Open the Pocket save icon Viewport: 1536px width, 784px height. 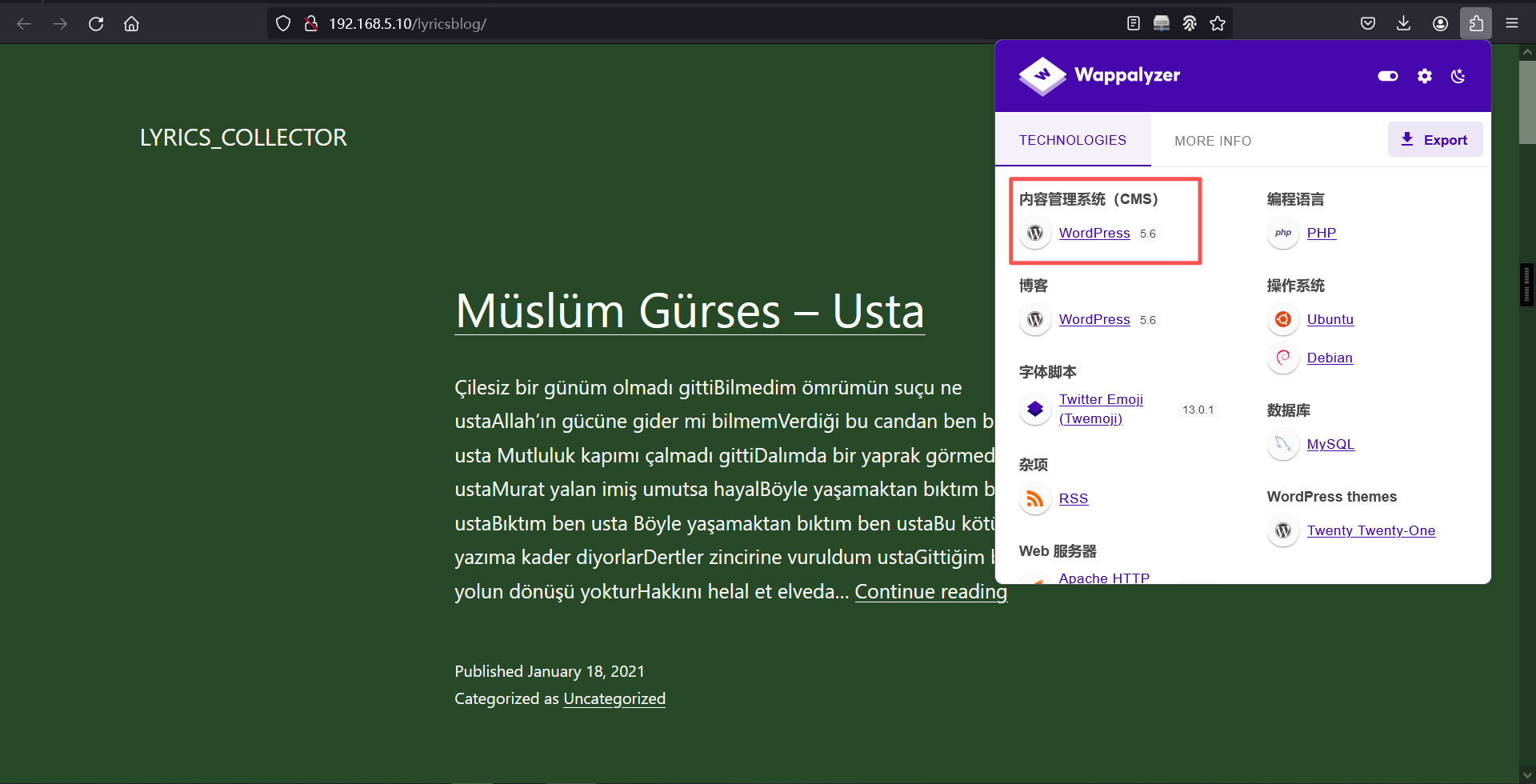pyautogui.click(x=1368, y=24)
